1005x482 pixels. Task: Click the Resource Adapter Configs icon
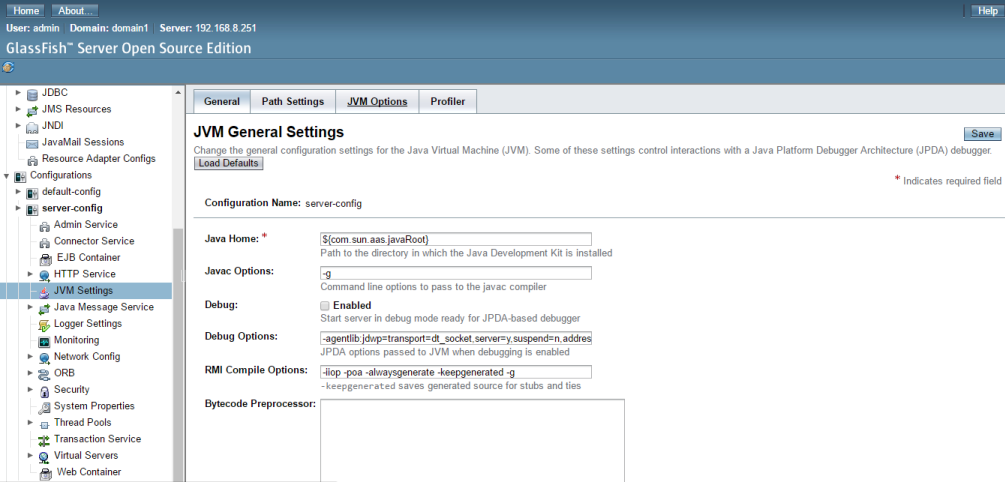coord(32,160)
